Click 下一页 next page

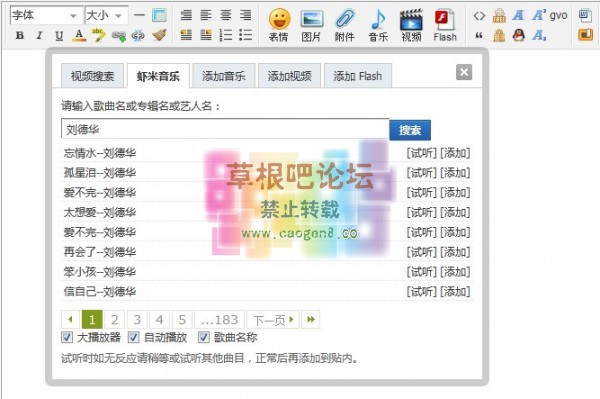click(x=273, y=319)
